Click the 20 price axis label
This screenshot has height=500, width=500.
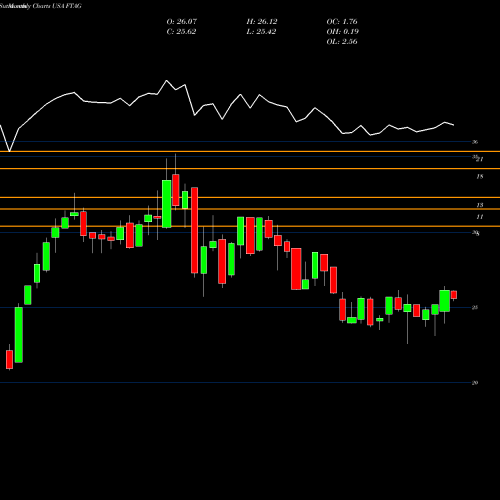(x=475, y=383)
